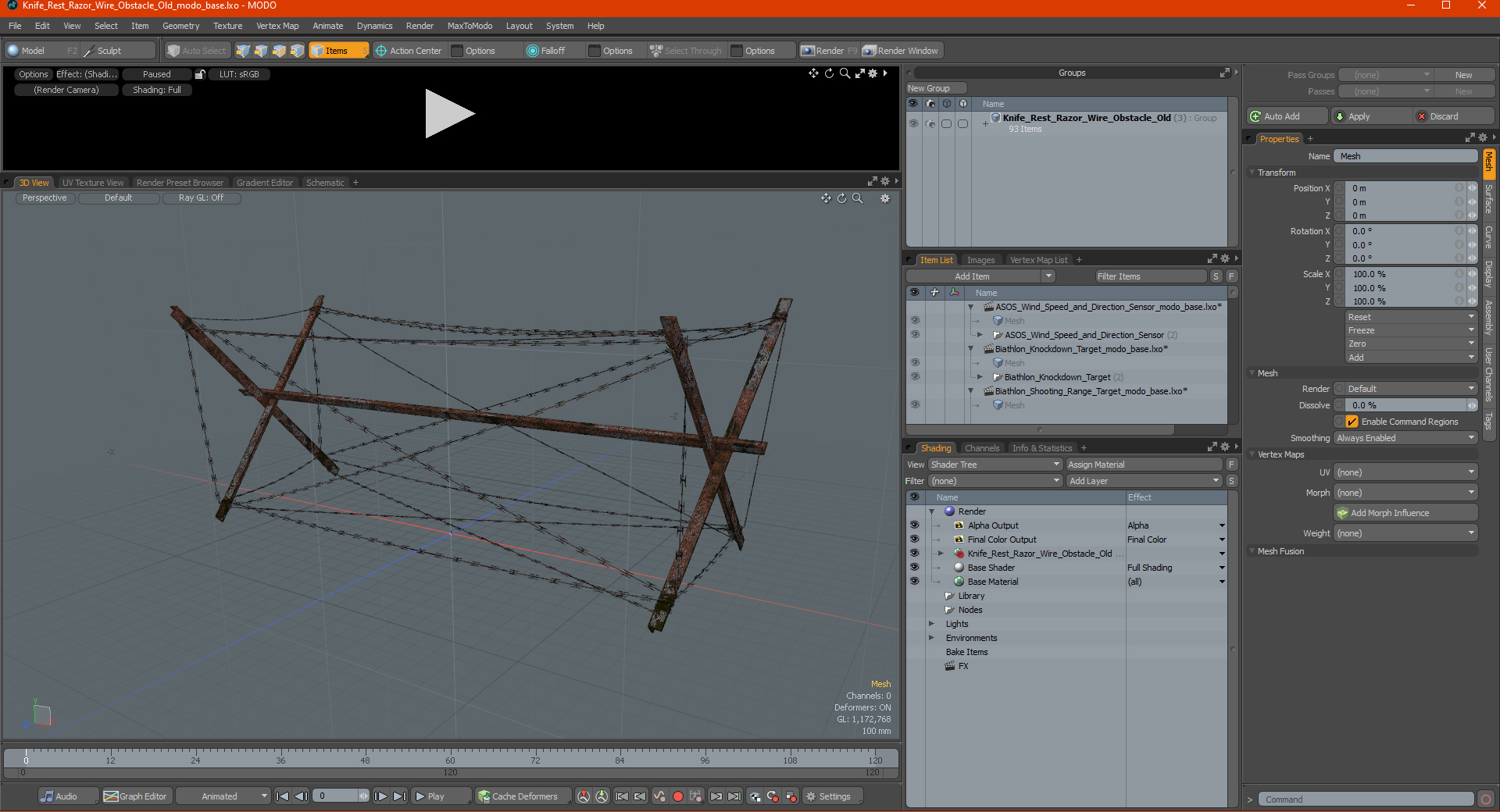1500x812 pixels.
Task: Open the Render Window
Action: (901, 51)
